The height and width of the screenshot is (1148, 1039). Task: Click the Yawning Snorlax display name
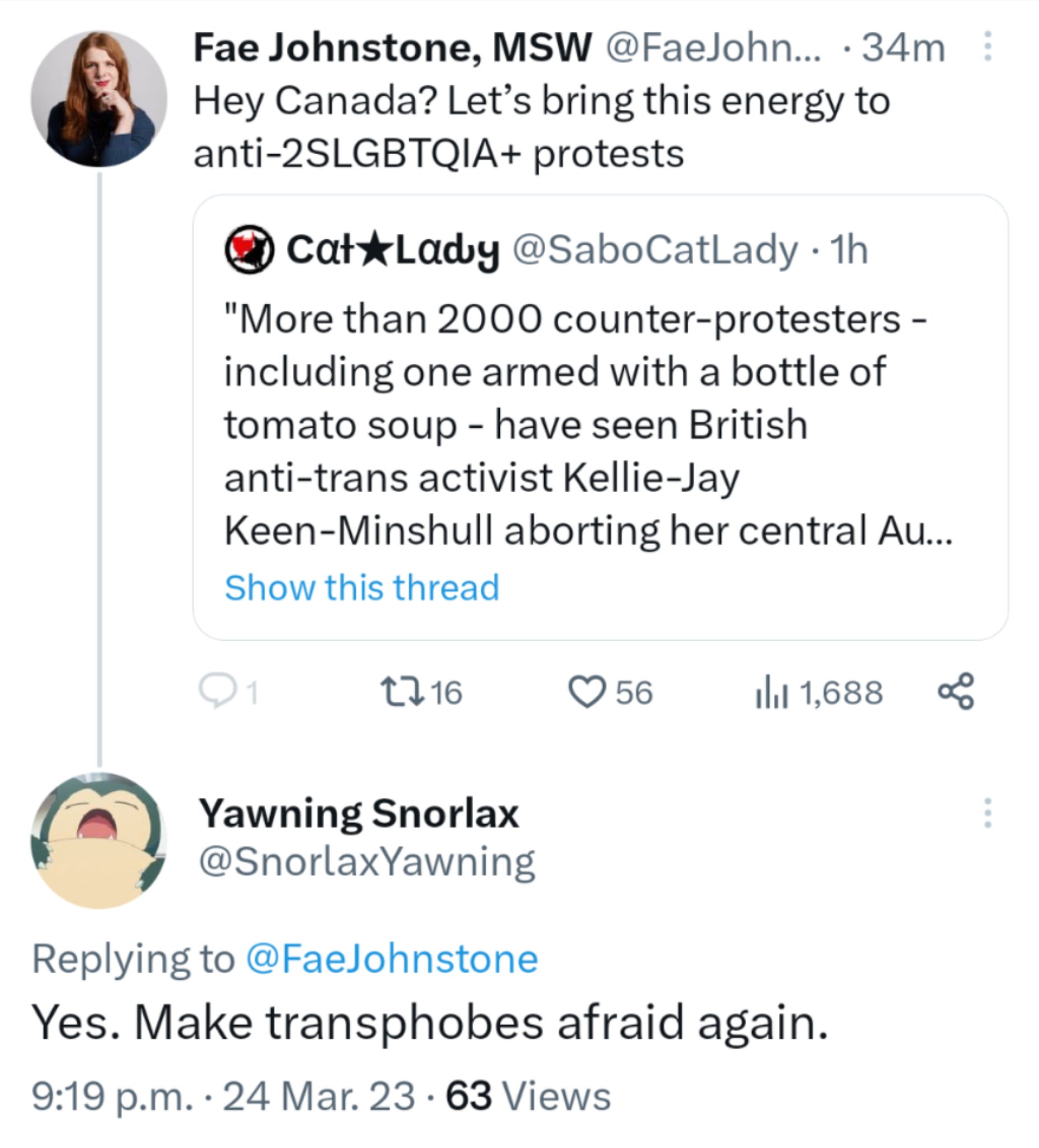tap(359, 813)
